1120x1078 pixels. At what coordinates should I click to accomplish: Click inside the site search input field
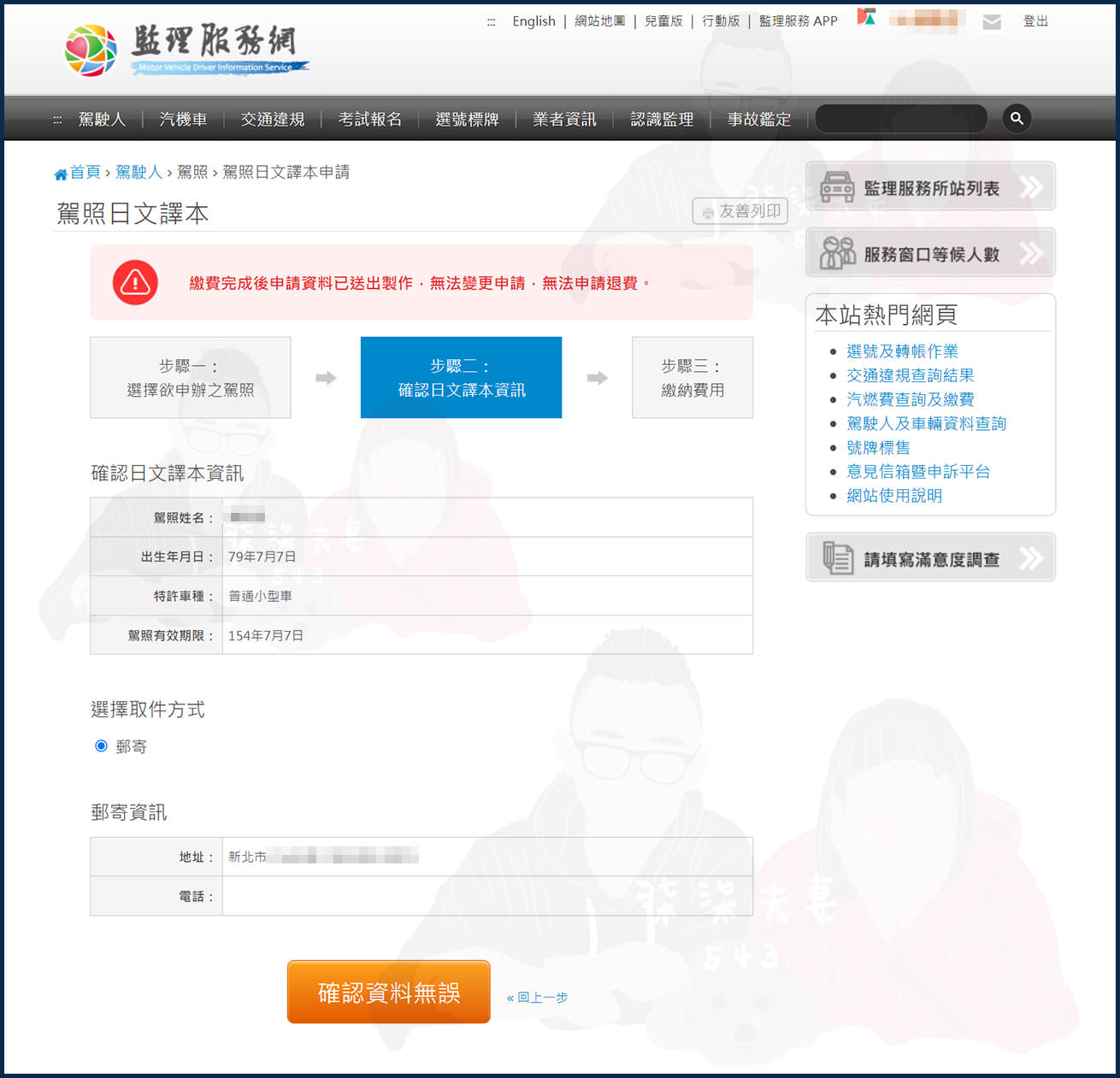point(901,119)
